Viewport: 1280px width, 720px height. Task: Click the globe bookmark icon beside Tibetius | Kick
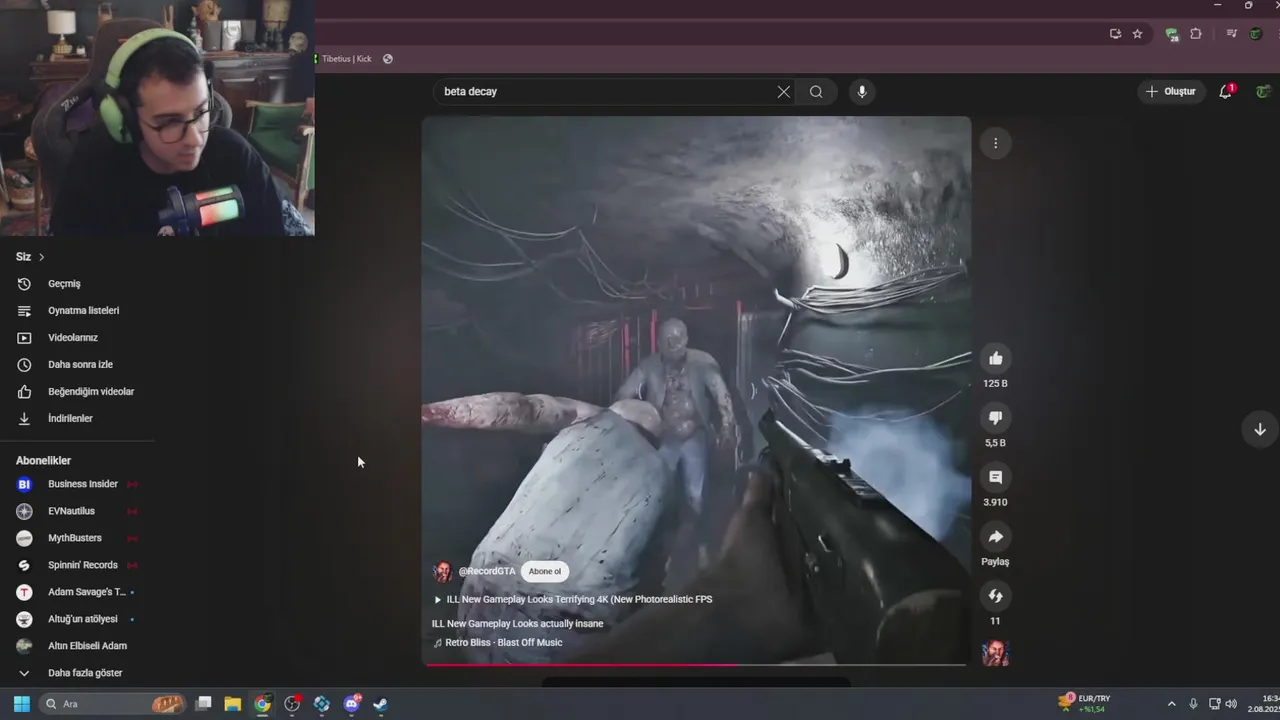[388, 59]
